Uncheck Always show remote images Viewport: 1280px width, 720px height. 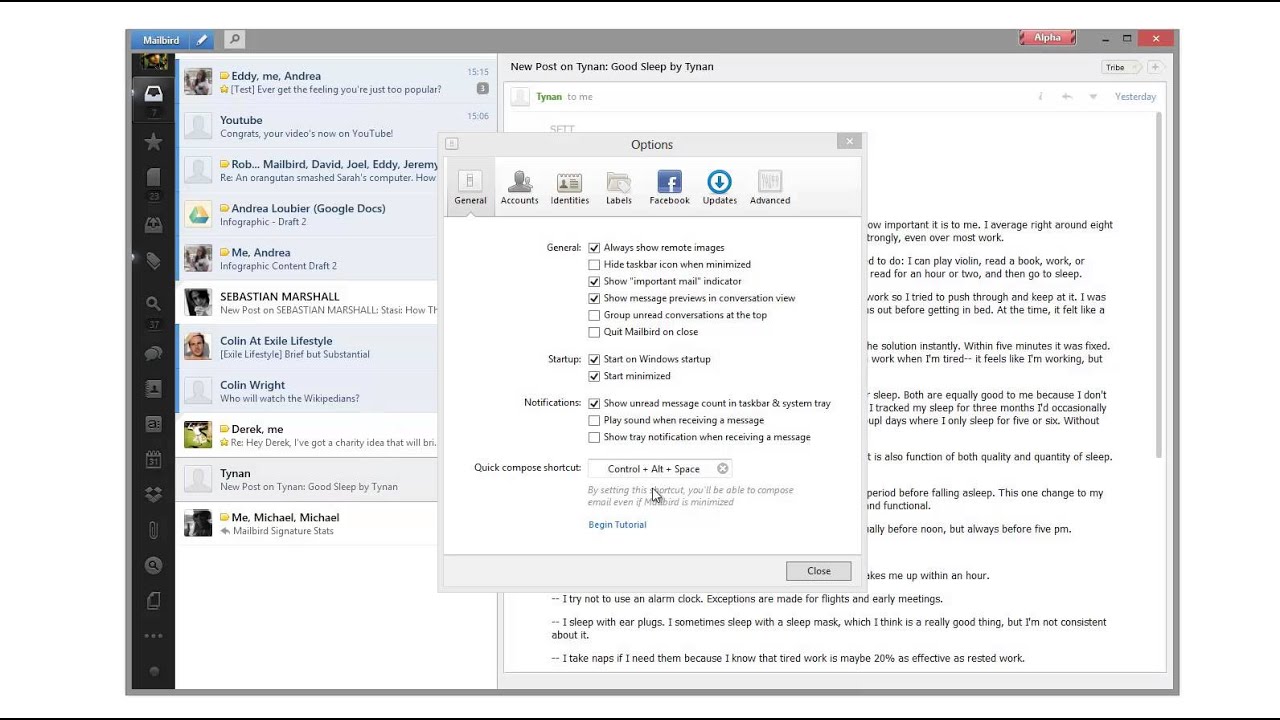tap(594, 248)
